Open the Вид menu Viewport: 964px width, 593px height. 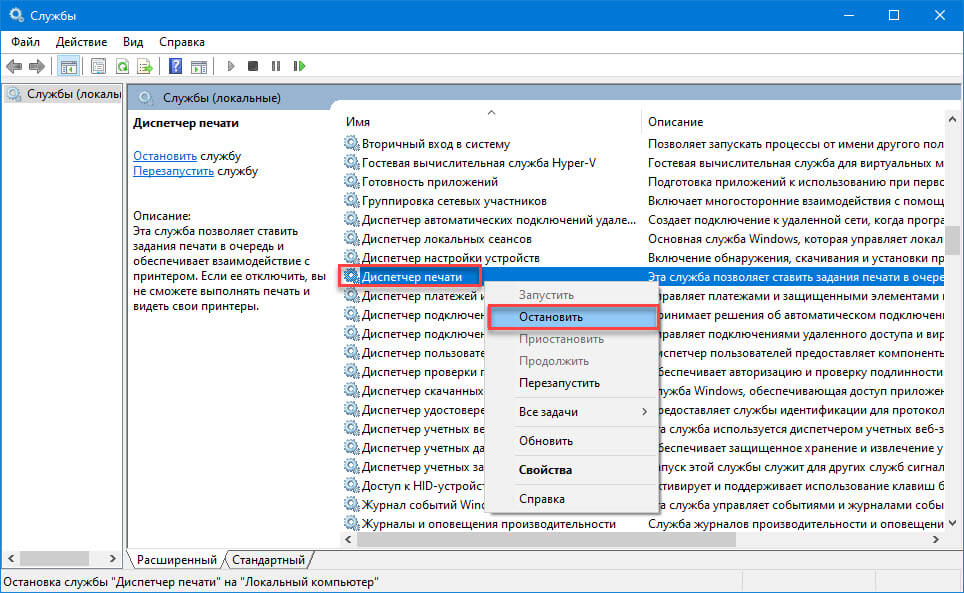pos(132,41)
